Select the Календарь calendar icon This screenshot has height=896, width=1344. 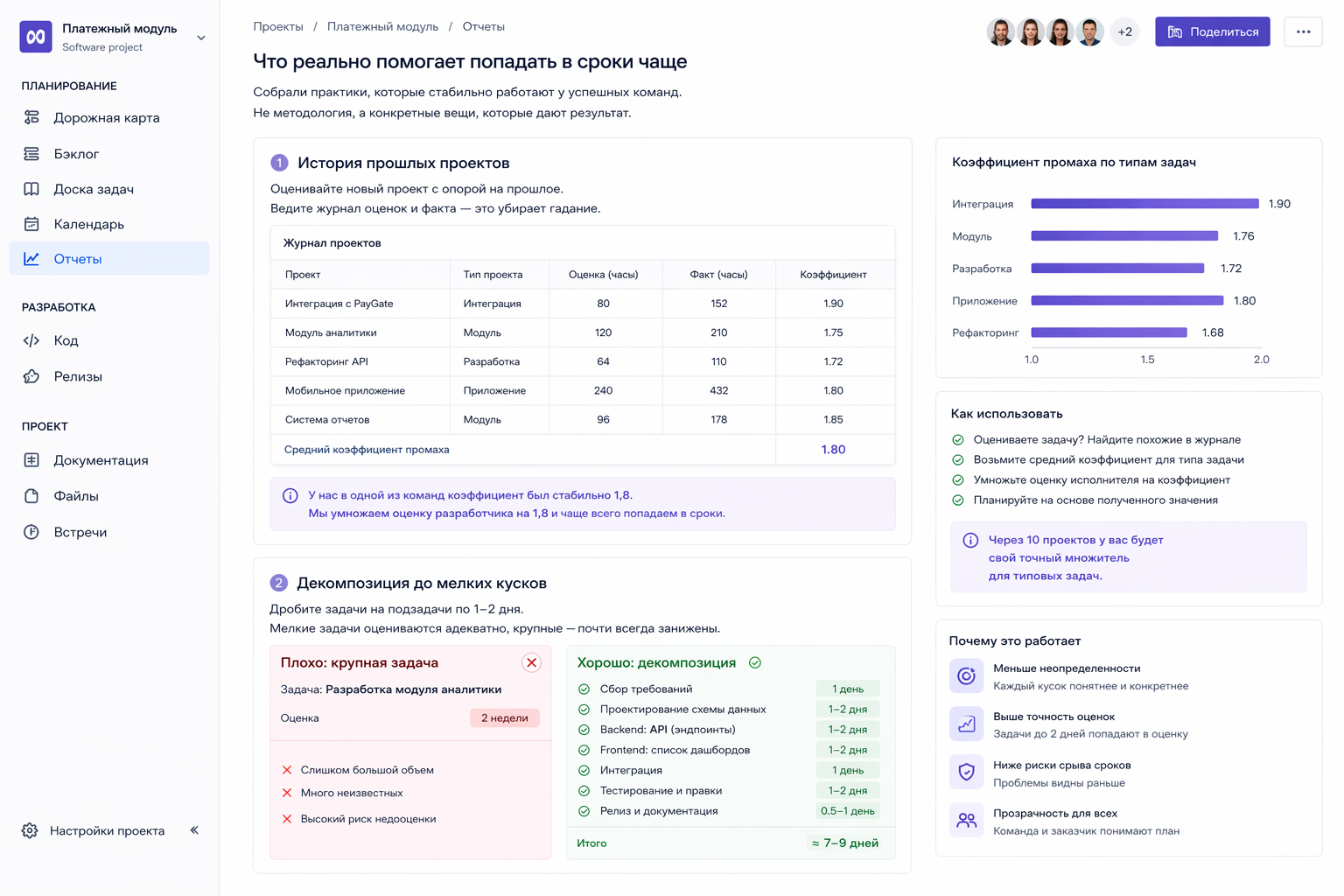click(x=31, y=224)
